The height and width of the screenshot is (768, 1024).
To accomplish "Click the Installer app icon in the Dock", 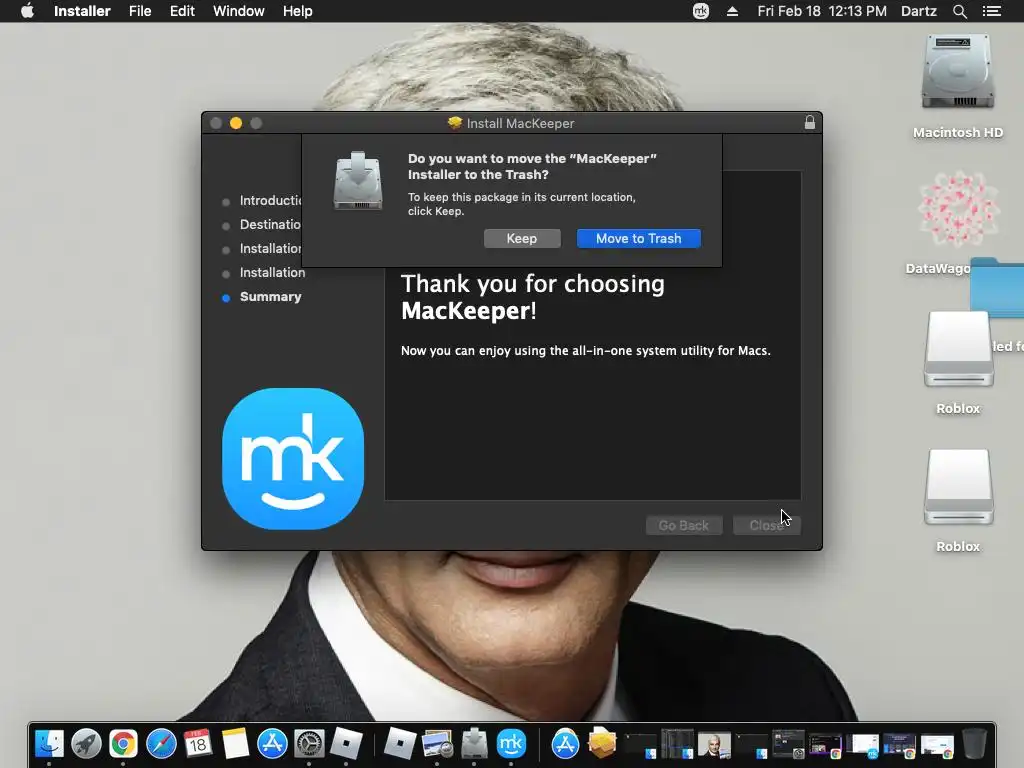I will click(474, 743).
